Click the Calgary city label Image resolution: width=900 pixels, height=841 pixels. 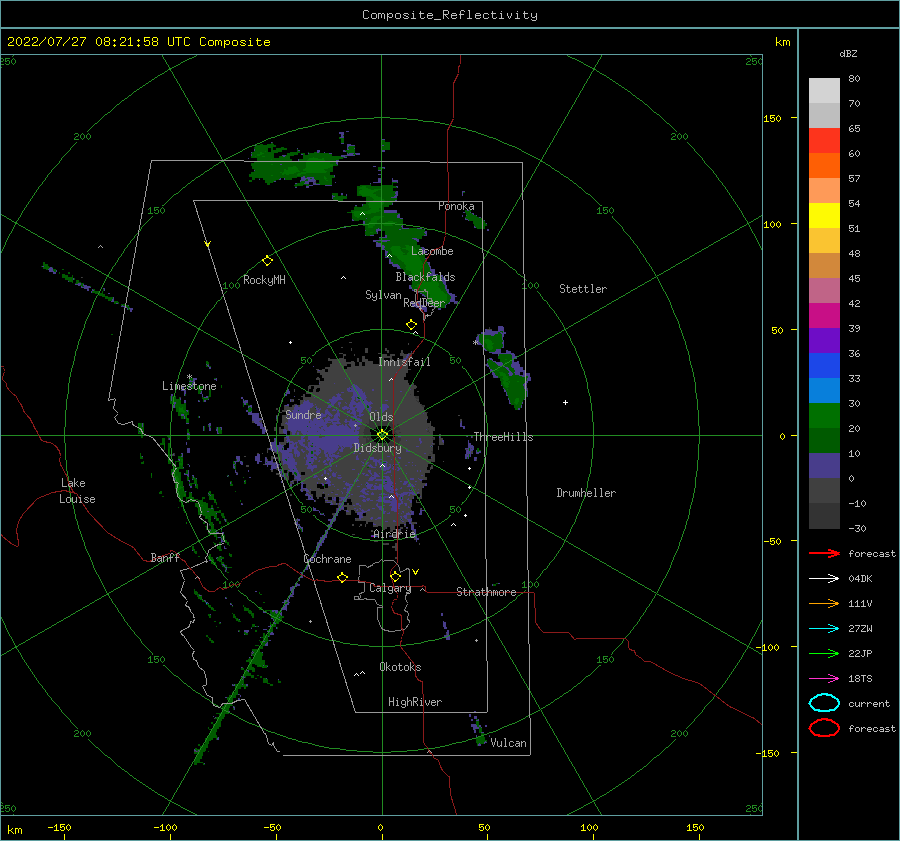pyautogui.click(x=390, y=588)
